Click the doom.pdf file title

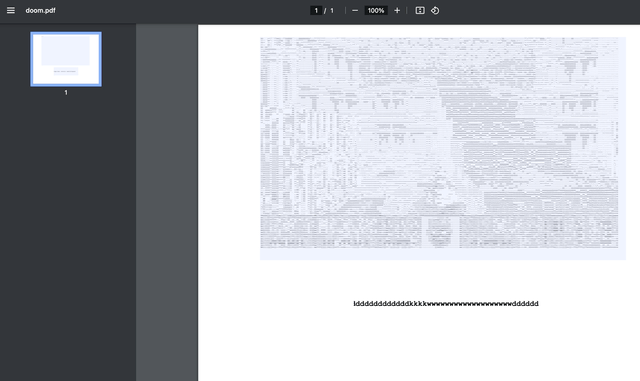tap(40, 11)
